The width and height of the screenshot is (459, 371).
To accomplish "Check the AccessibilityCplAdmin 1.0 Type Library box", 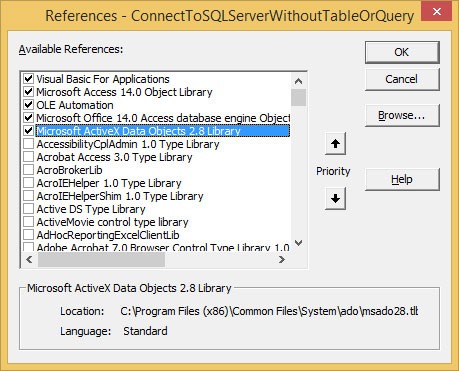I will pyautogui.click(x=29, y=144).
